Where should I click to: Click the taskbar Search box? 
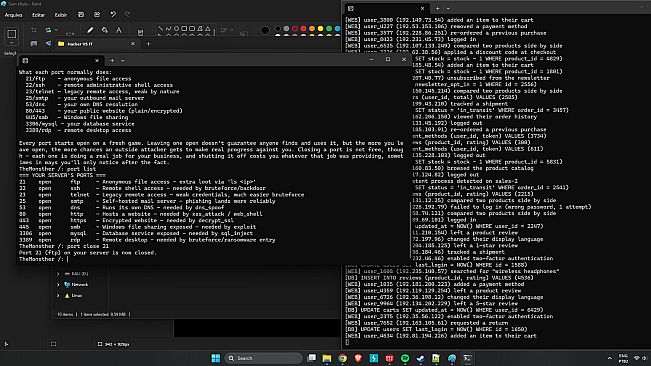click(x=264, y=358)
